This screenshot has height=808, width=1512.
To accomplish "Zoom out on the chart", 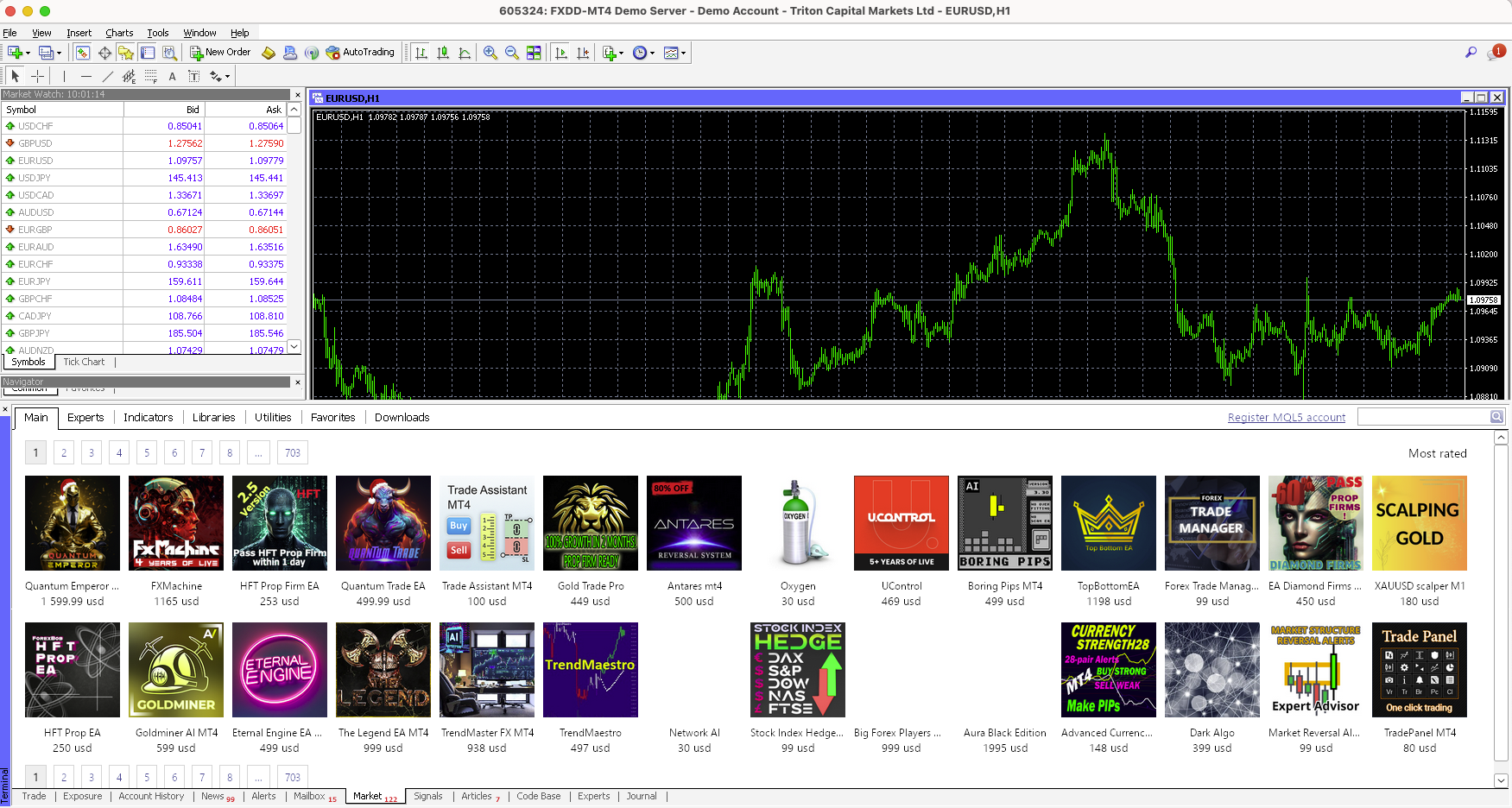I will (x=511, y=53).
